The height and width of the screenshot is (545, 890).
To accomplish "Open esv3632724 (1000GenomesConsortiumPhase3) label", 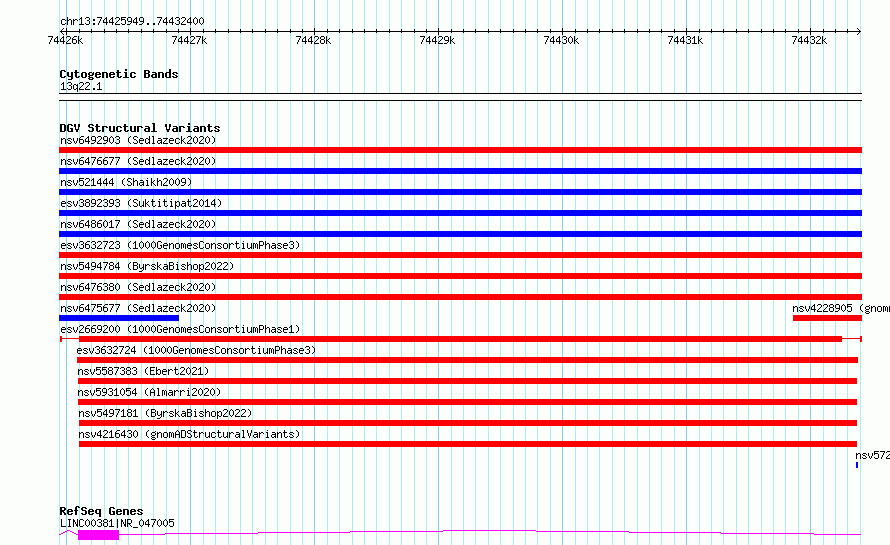I will (x=196, y=350).
